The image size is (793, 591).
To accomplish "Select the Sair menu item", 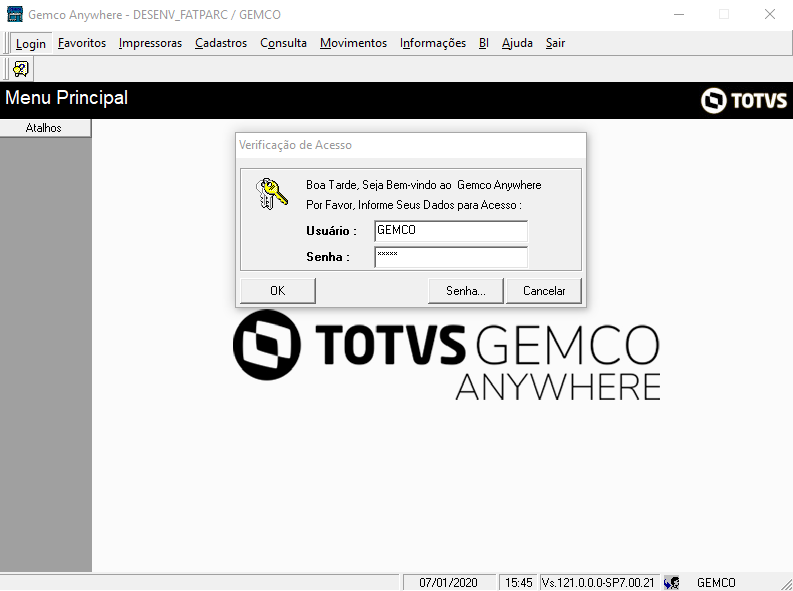I will [555, 43].
